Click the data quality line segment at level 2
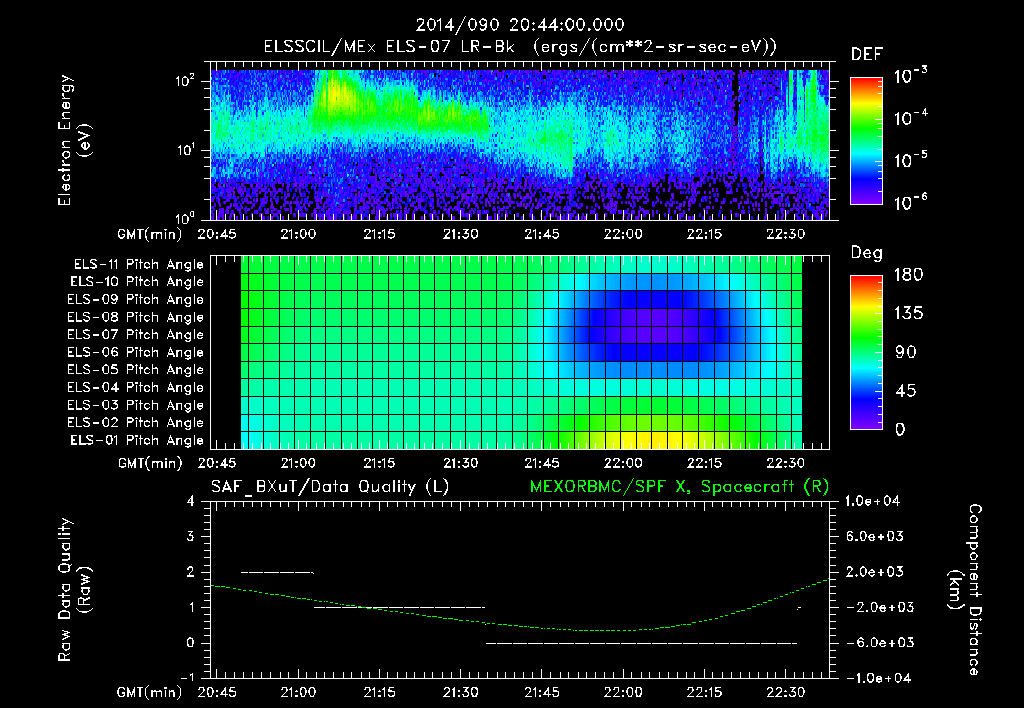The width and height of the screenshot is (1024, 708). pos(278,572)
